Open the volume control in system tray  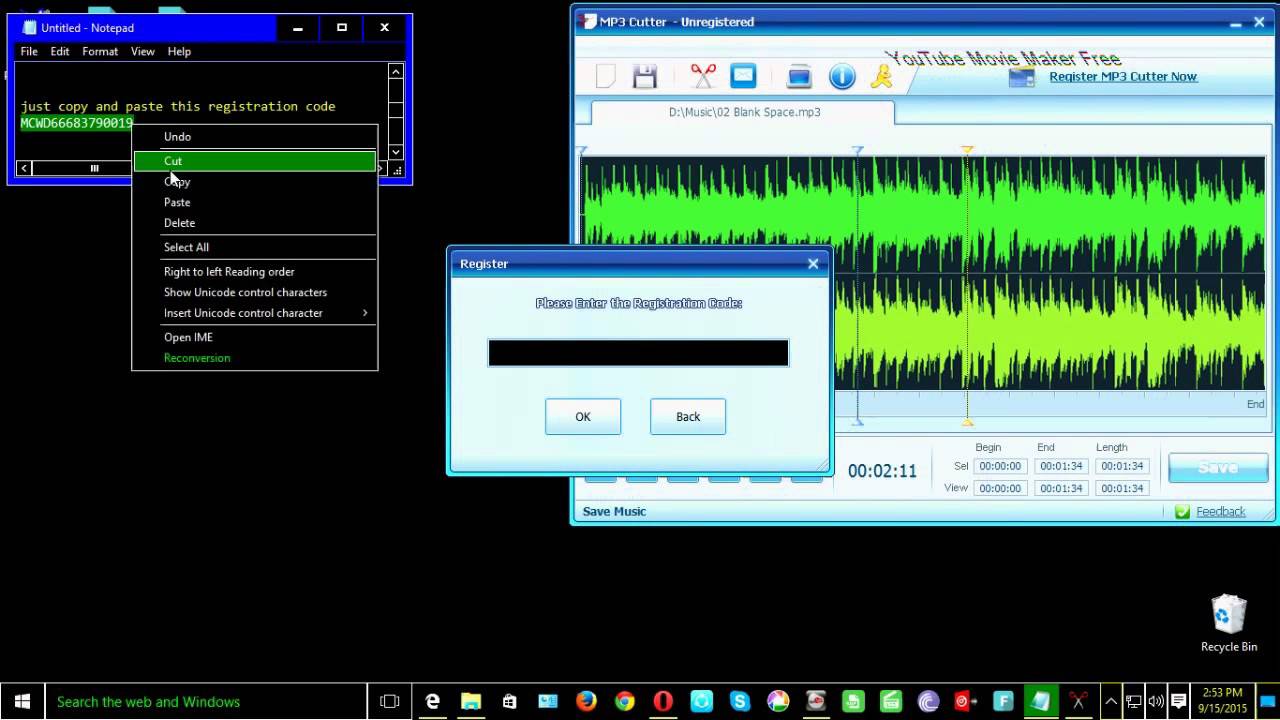[x=1156, y=702]
